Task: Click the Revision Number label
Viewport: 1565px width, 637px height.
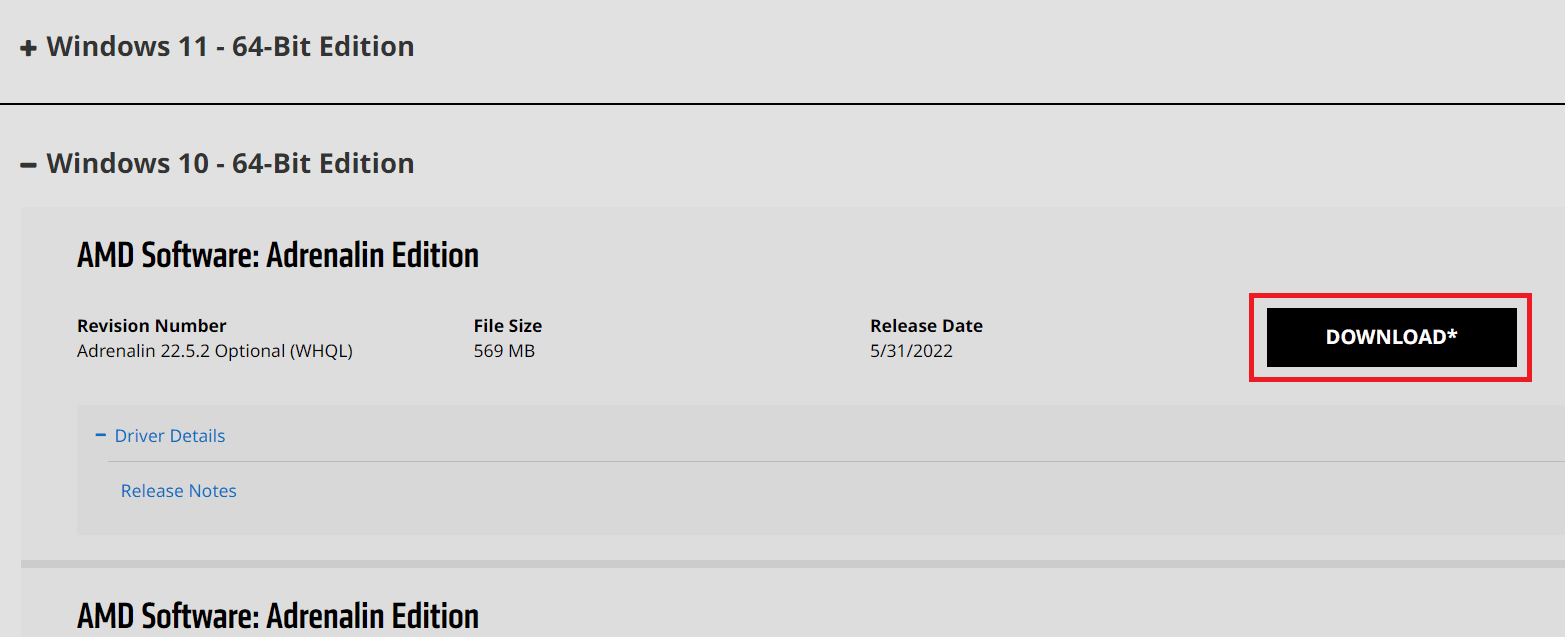Action: click(152, 326)
